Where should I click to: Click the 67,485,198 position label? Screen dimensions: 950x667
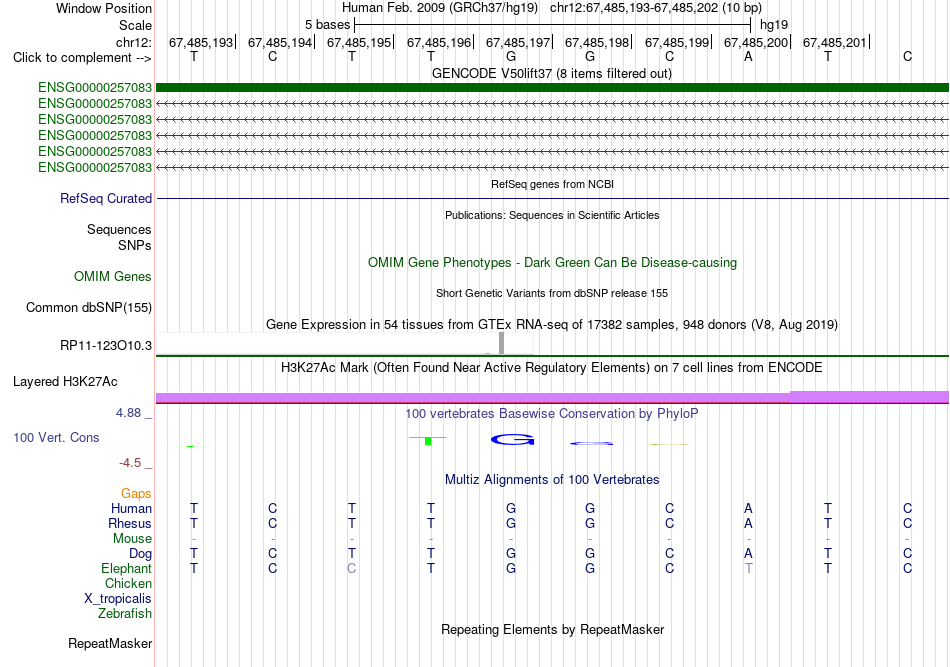tap(597, 42)
